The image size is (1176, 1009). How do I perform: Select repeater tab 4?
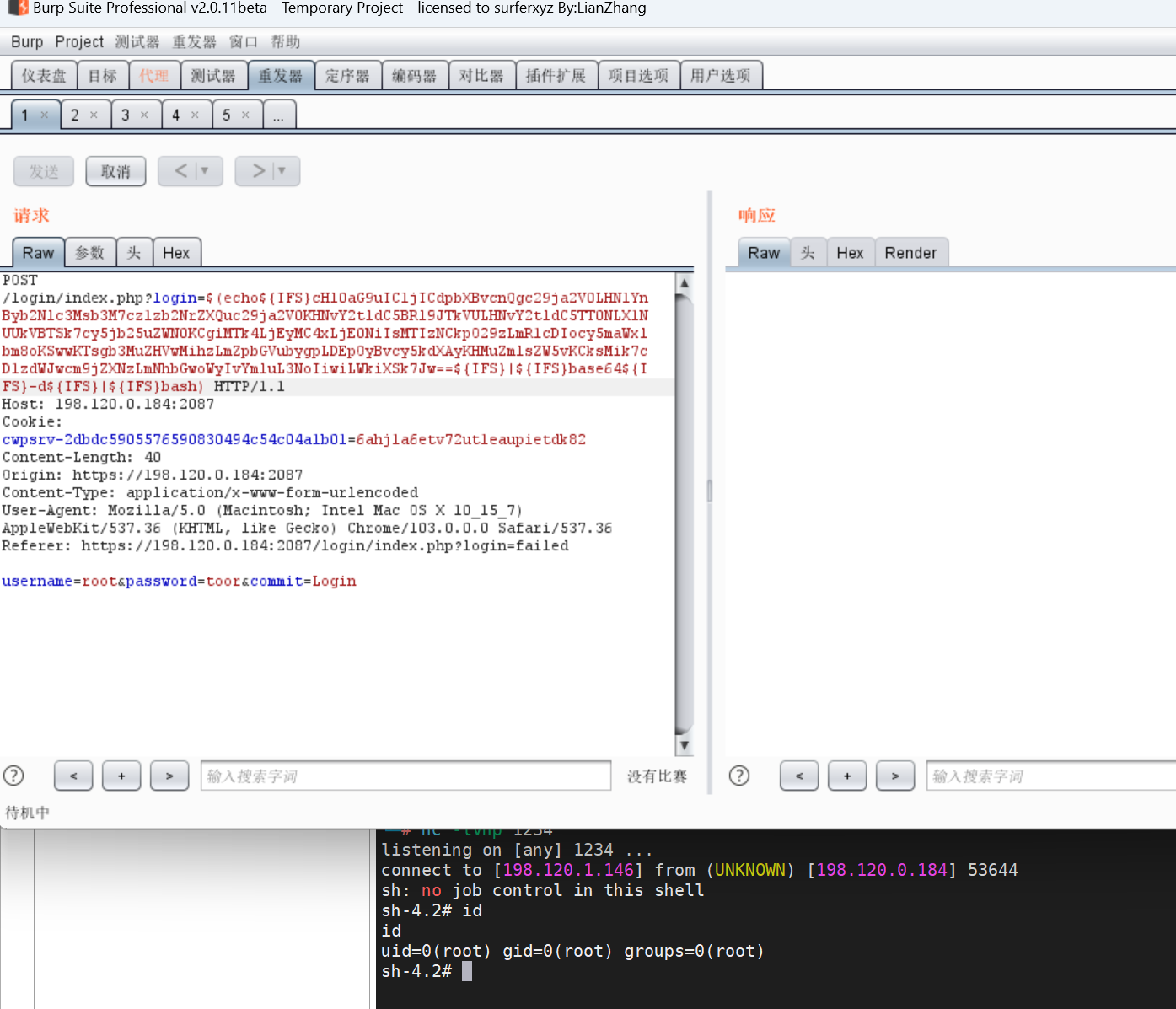coord(176,115)
